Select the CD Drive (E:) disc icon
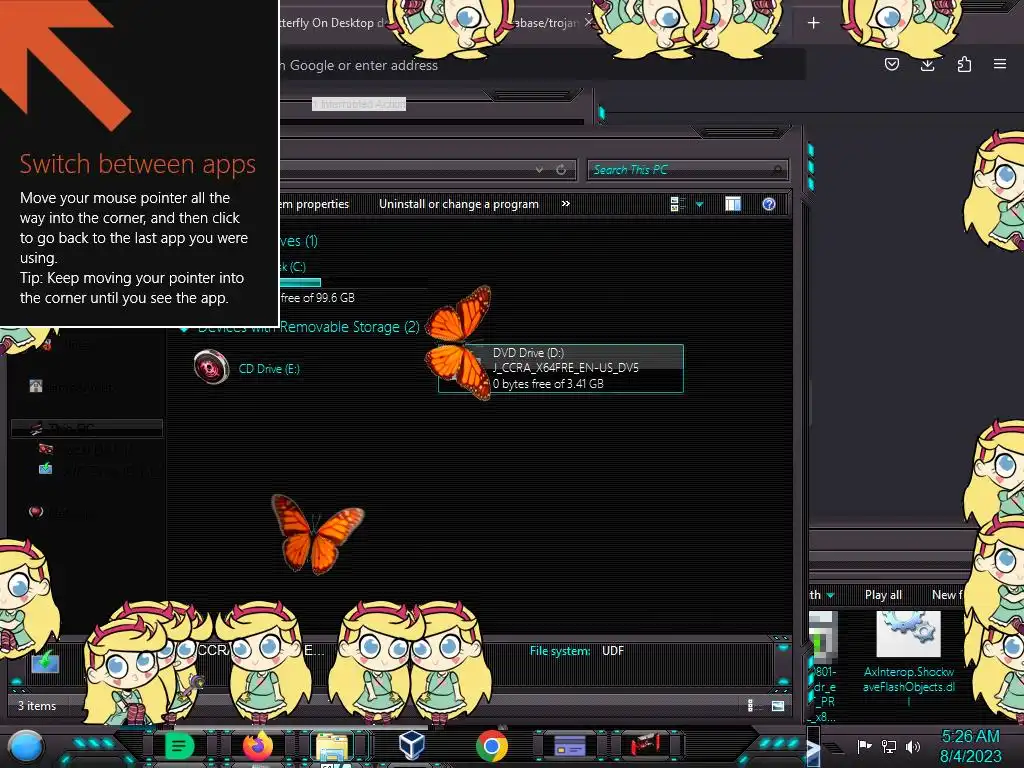Image resolution: width=1024 pixels, height=768 pixels. (x=212, y=367)
